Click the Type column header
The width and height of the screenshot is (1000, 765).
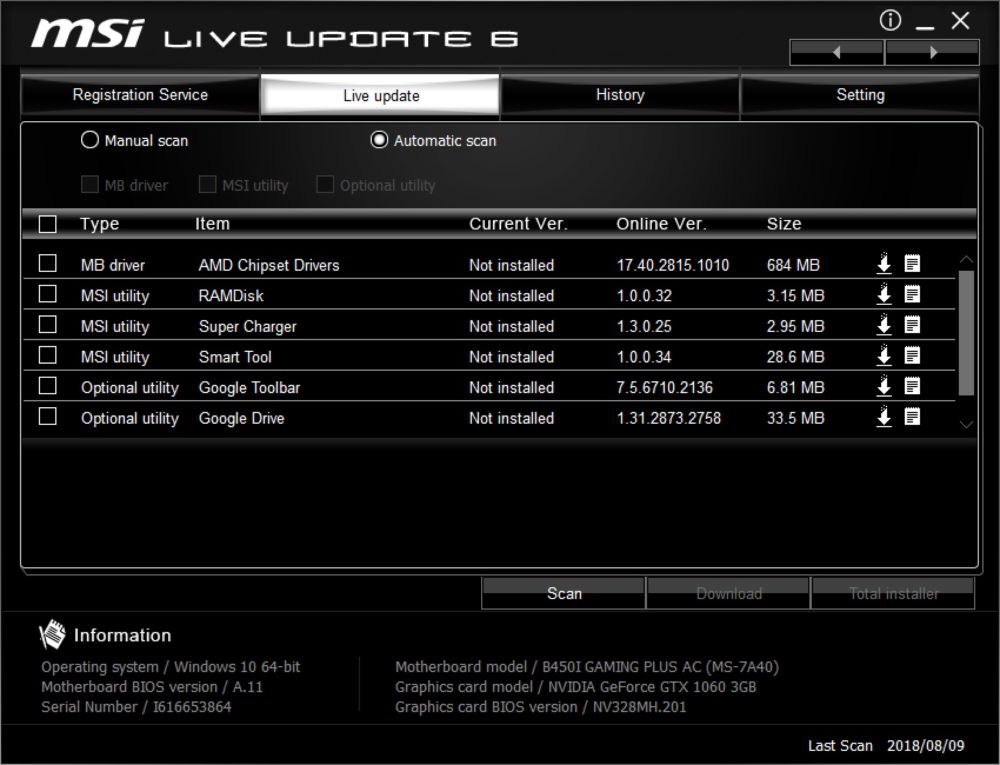coord(99,224)
